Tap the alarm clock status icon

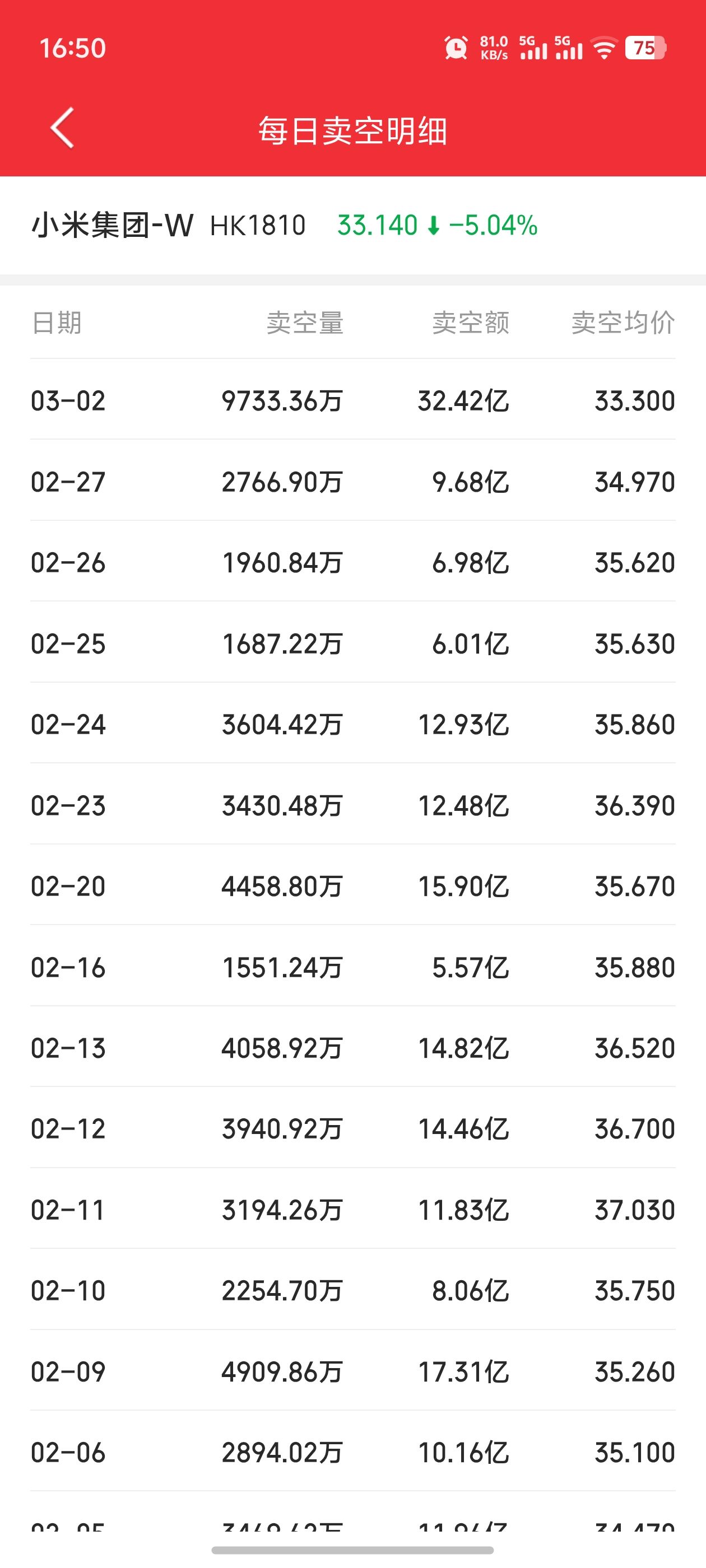[x=456, y=48]
